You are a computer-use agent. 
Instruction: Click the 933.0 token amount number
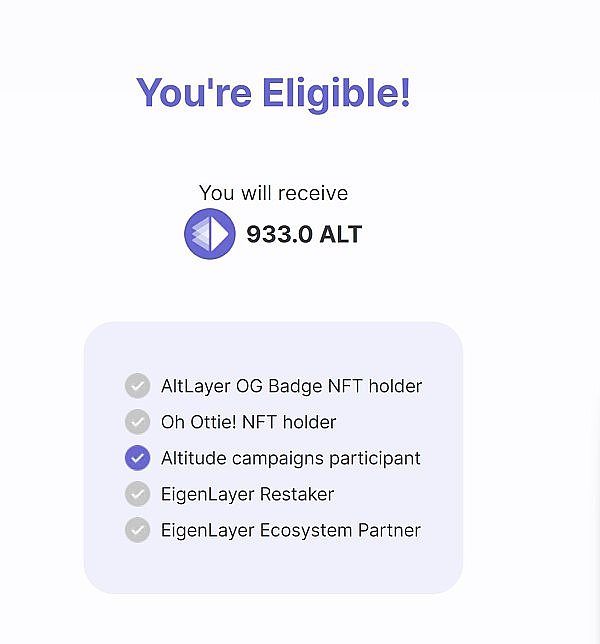click(x=279, y=235)
